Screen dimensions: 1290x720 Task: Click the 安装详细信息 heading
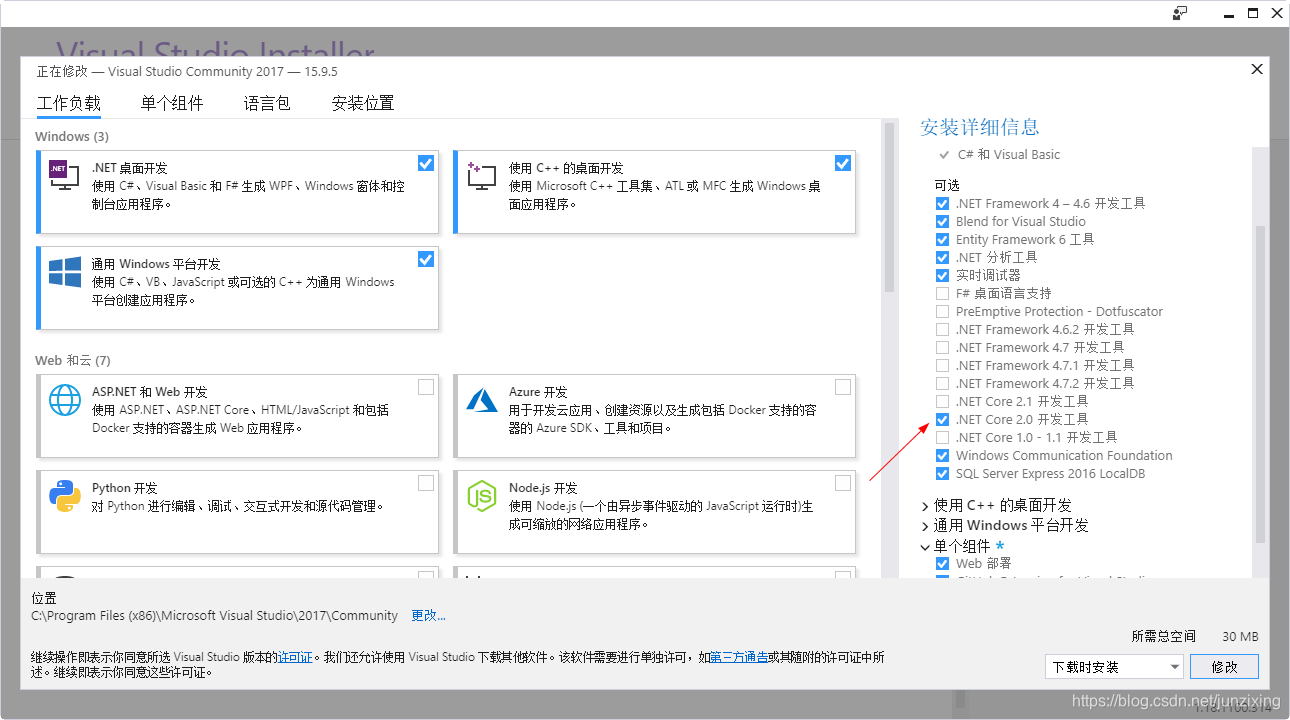tap(980, 127)
